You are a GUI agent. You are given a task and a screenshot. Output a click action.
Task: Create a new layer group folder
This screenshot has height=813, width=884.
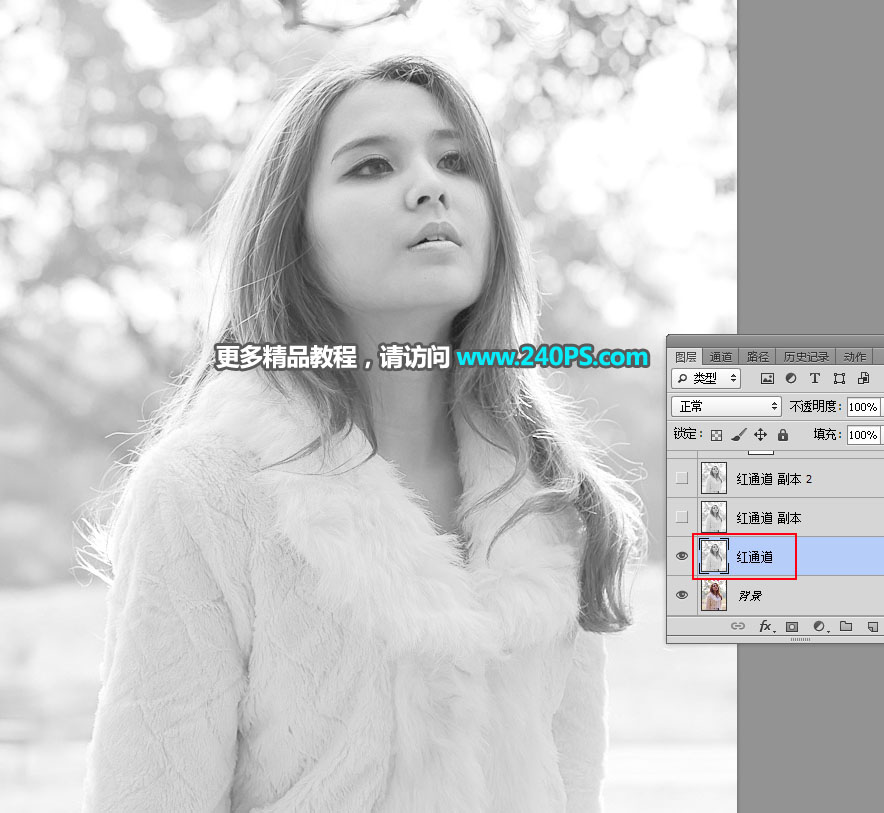click(x=846, y=626)
